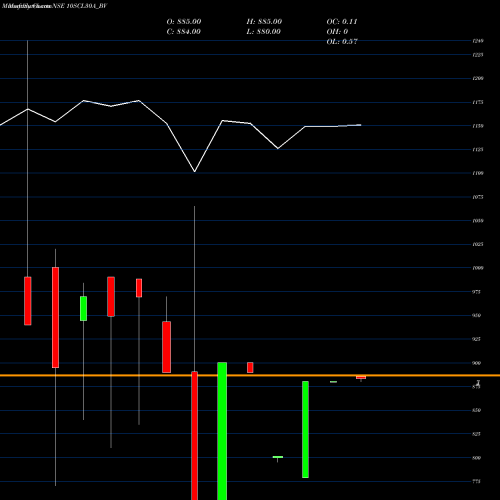Click the low value L: 880.00
This screenshot has width=500, height=500.
pos(264,32)
